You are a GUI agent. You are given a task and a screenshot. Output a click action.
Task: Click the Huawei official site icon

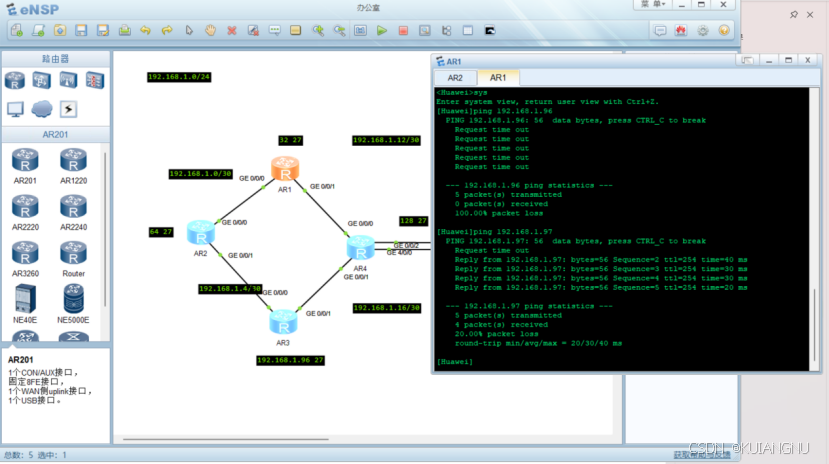pyautogui.click(x=681, y=31)
